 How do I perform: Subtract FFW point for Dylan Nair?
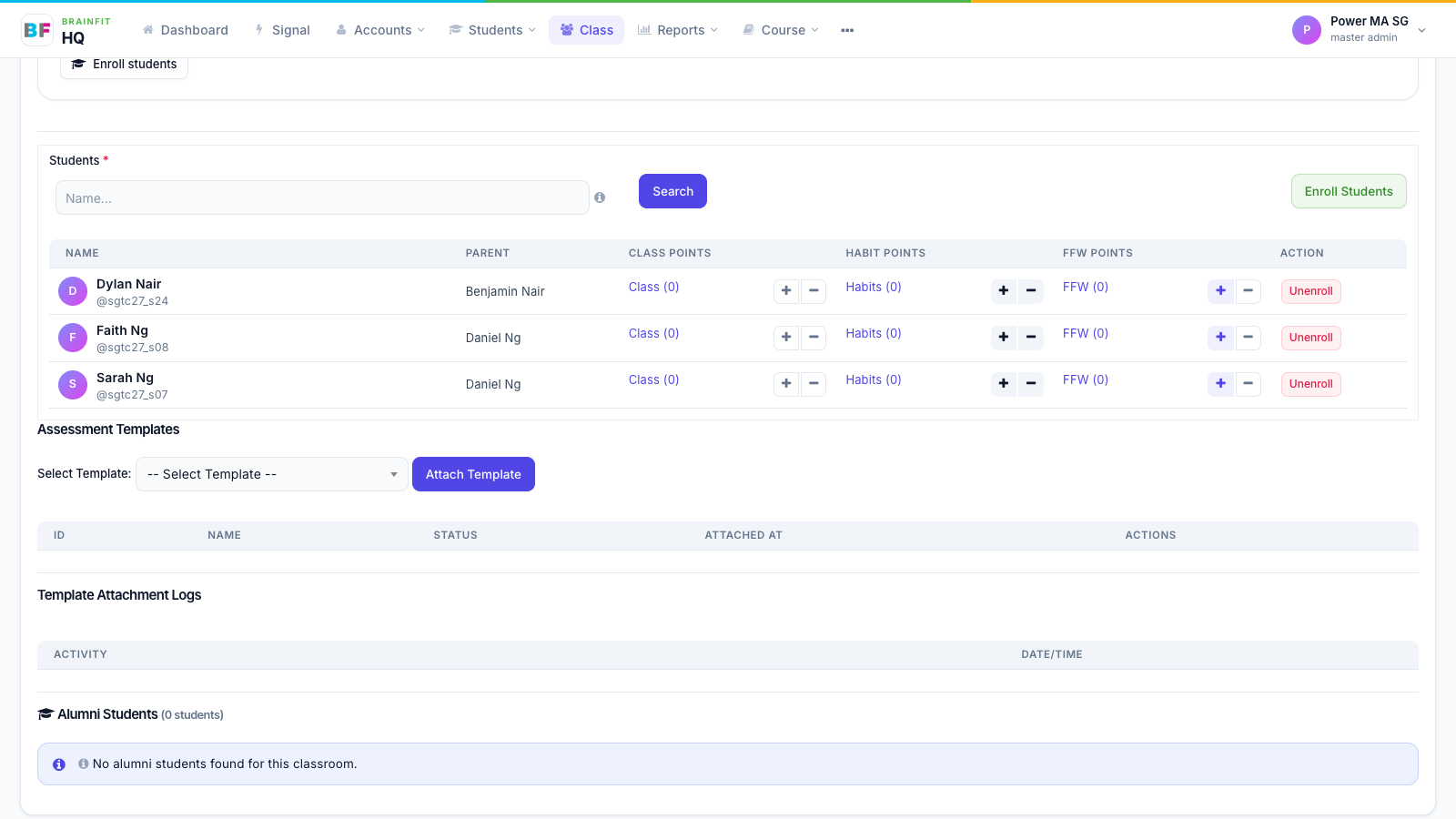pyautogui.click(x=1249, y=291)
